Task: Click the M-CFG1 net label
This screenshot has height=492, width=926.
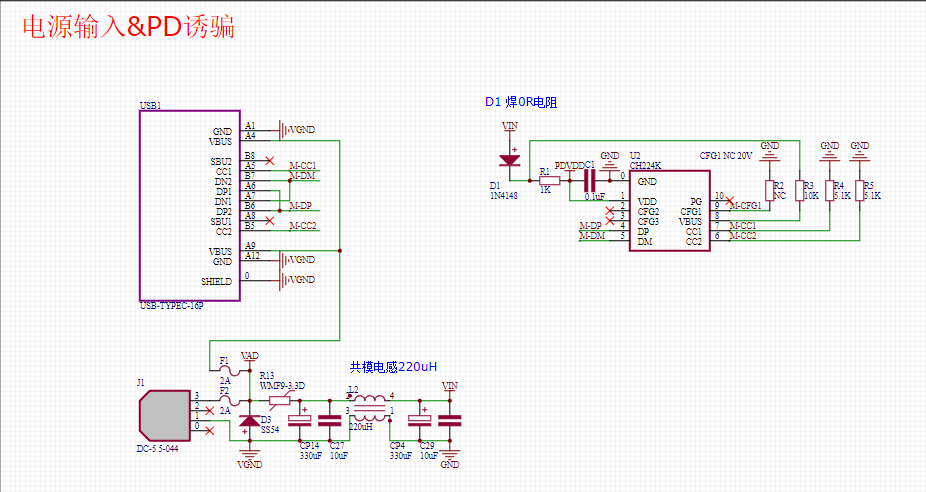Action: tap(745, 206)
